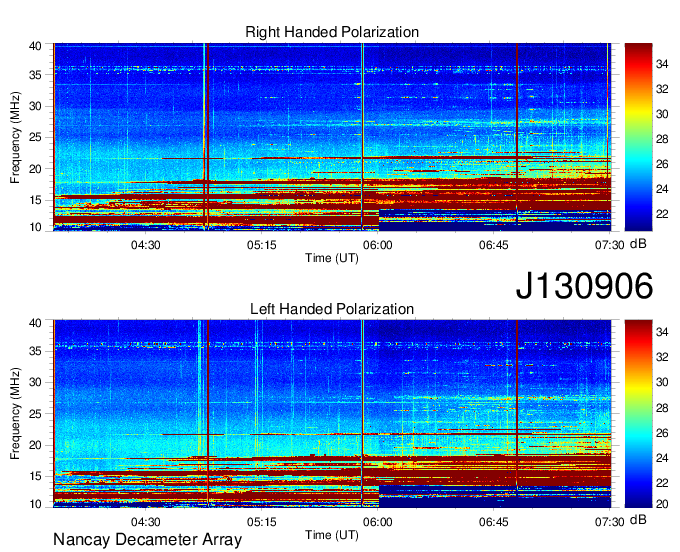Click the Left Handed Polarization spectrogram image
Viewport: 680px width, 552px height.
coord(332,414)
